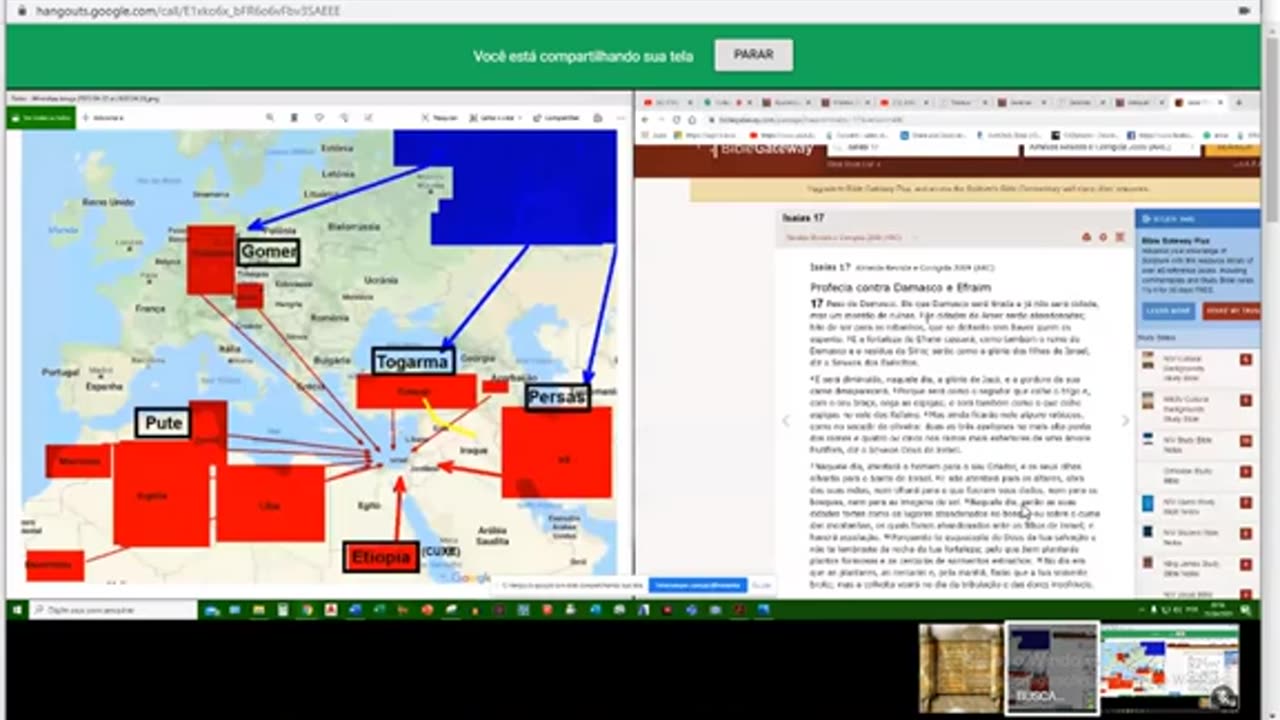The height and width of the screenshot is (720, 1280).
Task: Click the action center notification icon in tray
Action: coord(1248,609)
